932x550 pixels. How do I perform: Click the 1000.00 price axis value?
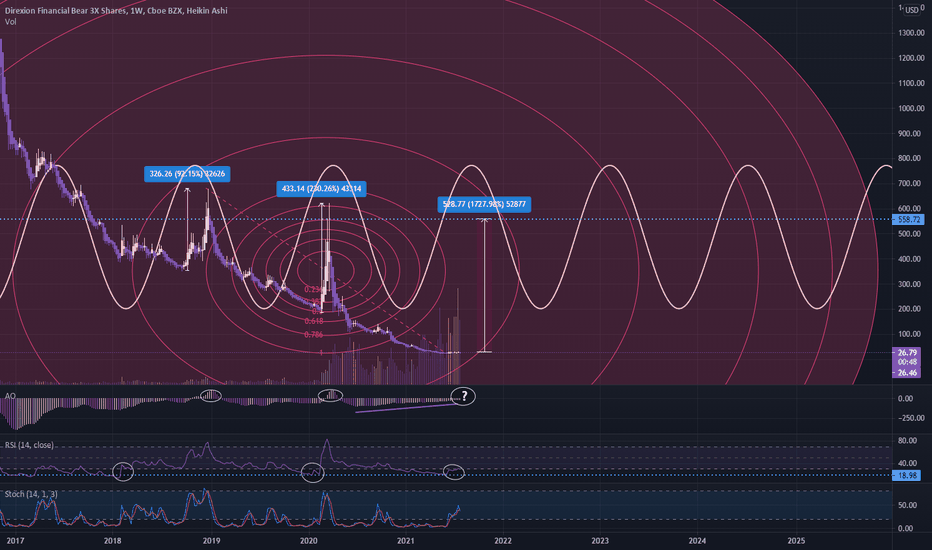coord(911,108)
